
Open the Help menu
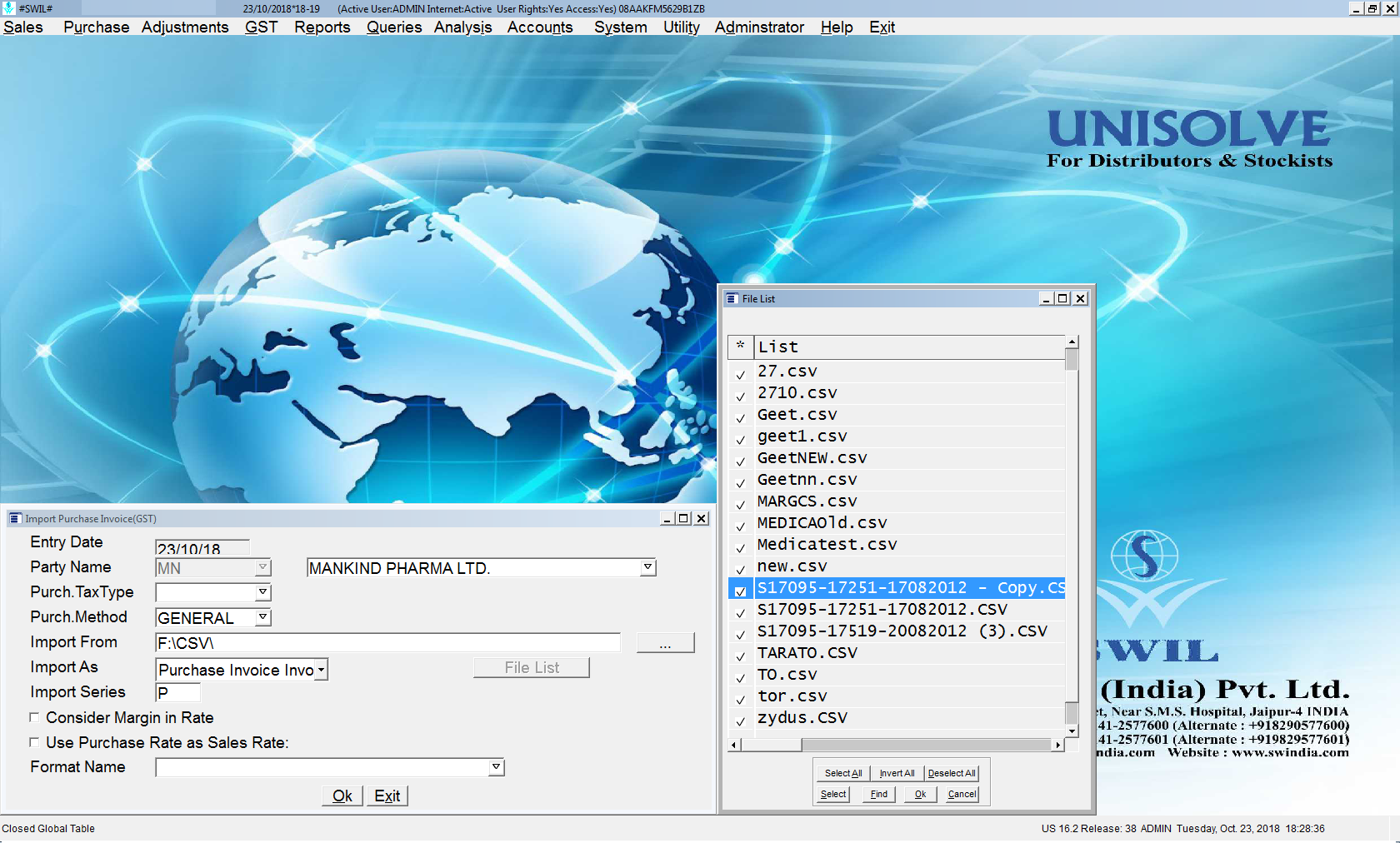pos(837,27)
